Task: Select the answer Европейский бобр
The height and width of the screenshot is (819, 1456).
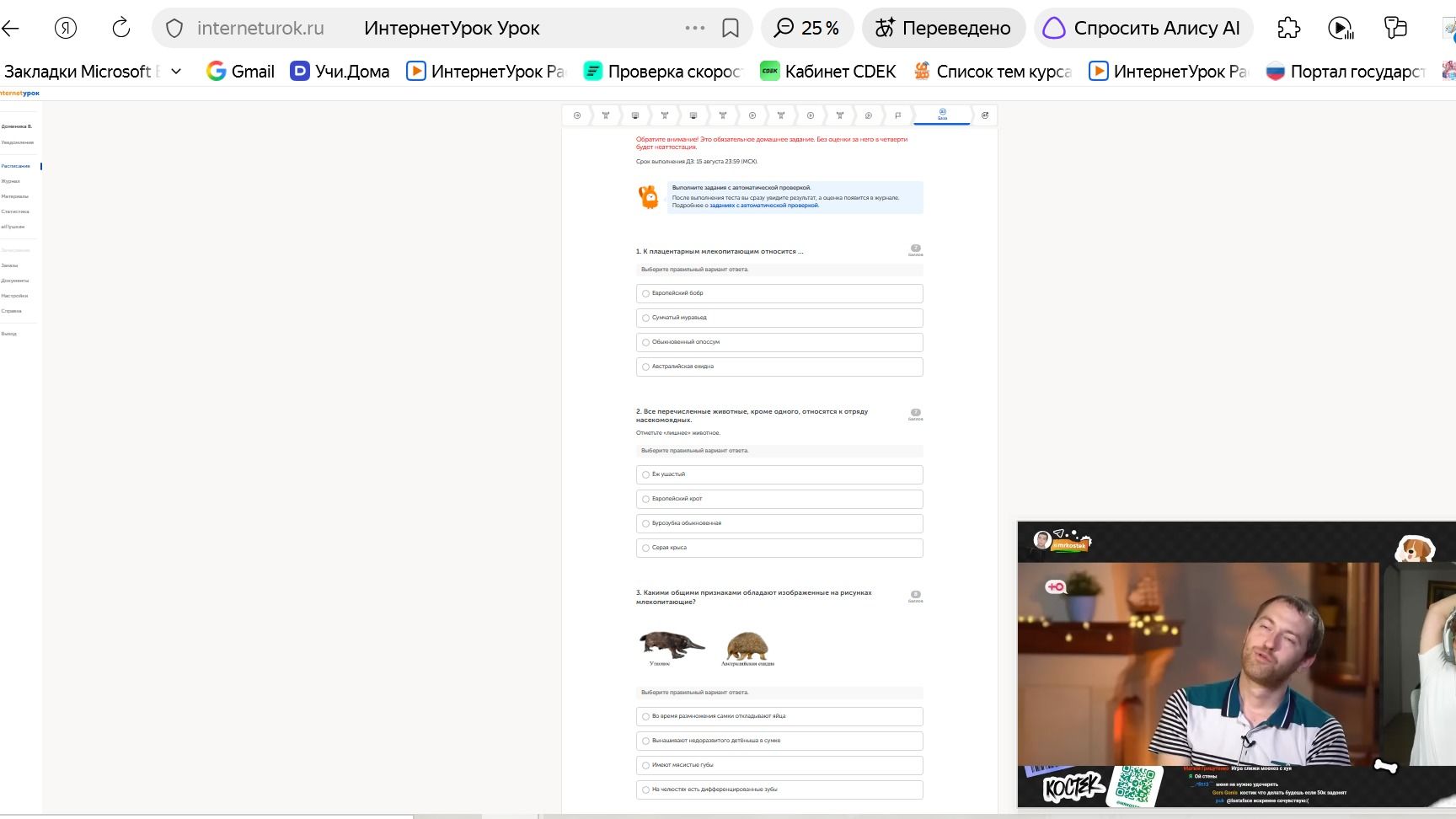Action: [779, 293]
